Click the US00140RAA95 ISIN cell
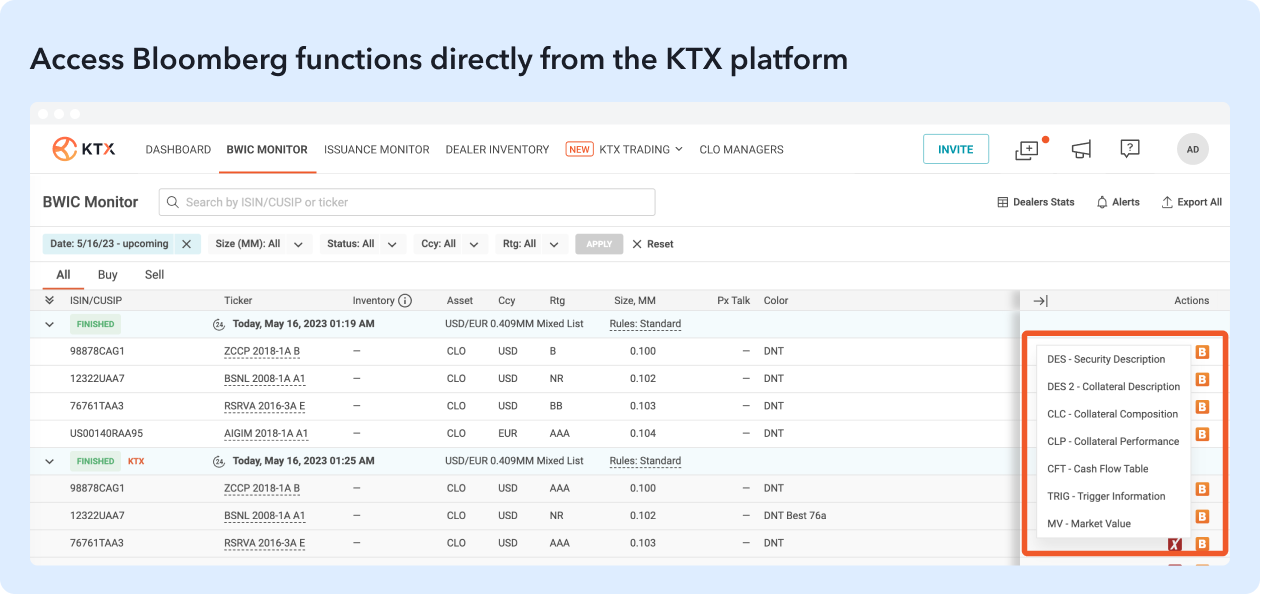This screenshot has height=595, width=1261. 106,434
